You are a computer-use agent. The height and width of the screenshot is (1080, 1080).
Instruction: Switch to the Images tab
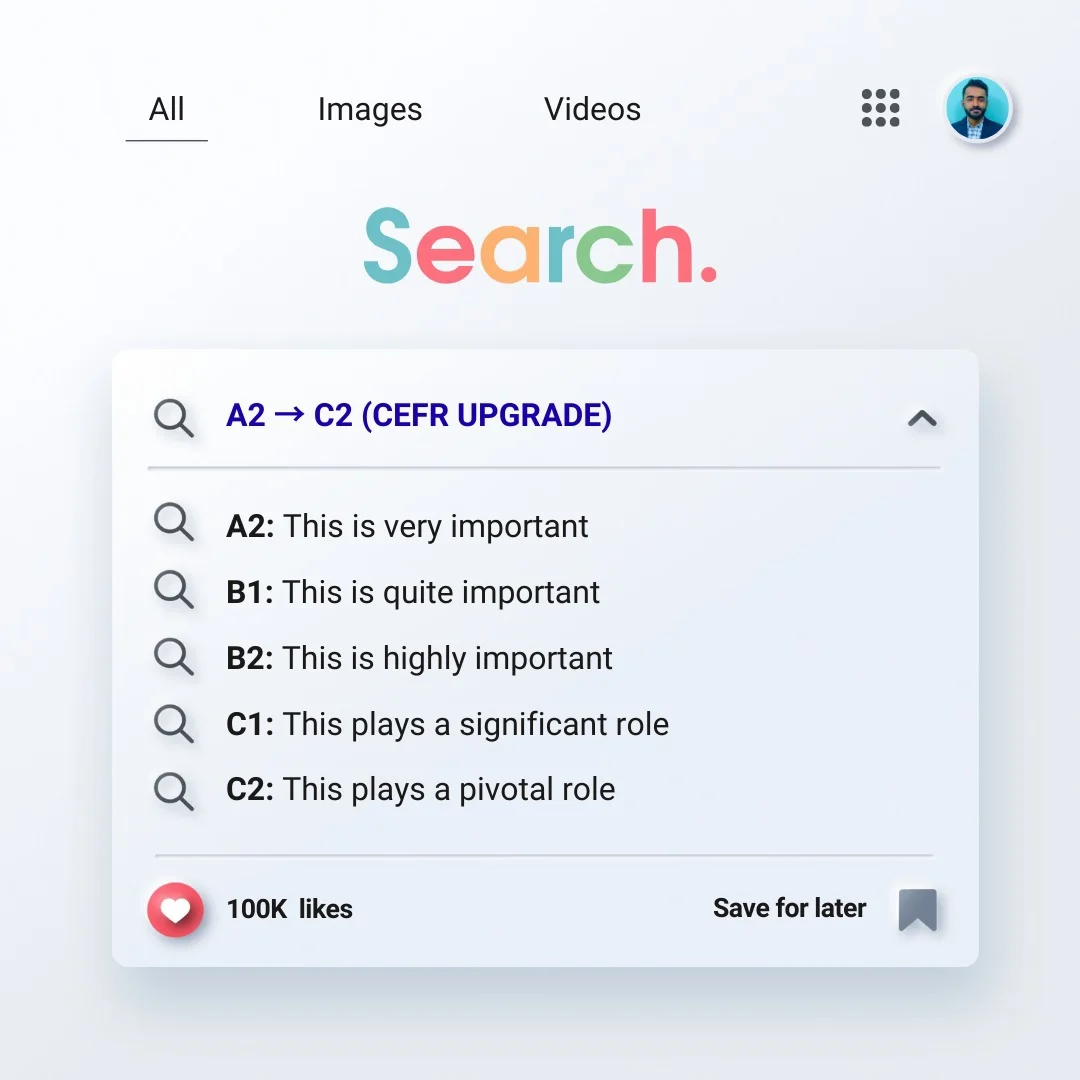point(370,110)
